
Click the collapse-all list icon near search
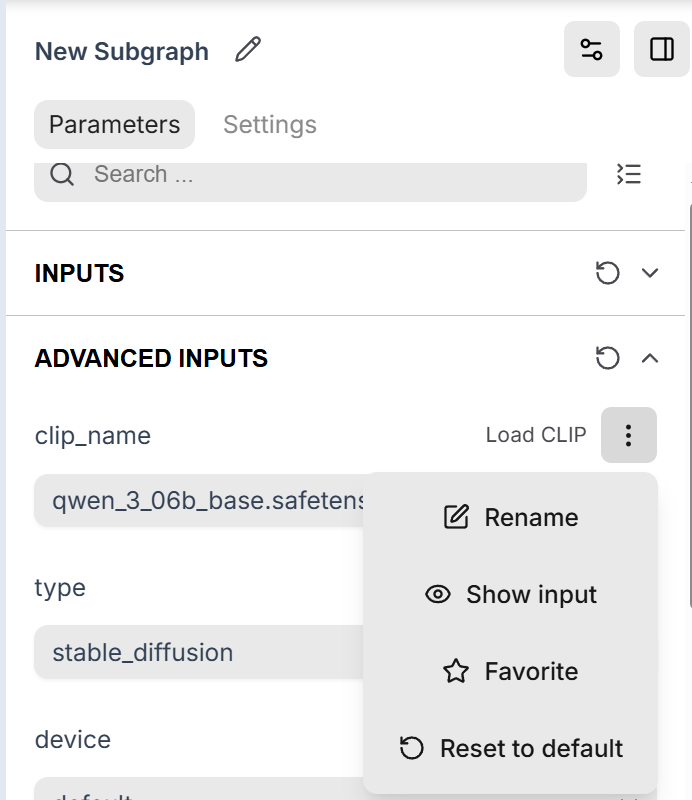[x=629, y=174]
